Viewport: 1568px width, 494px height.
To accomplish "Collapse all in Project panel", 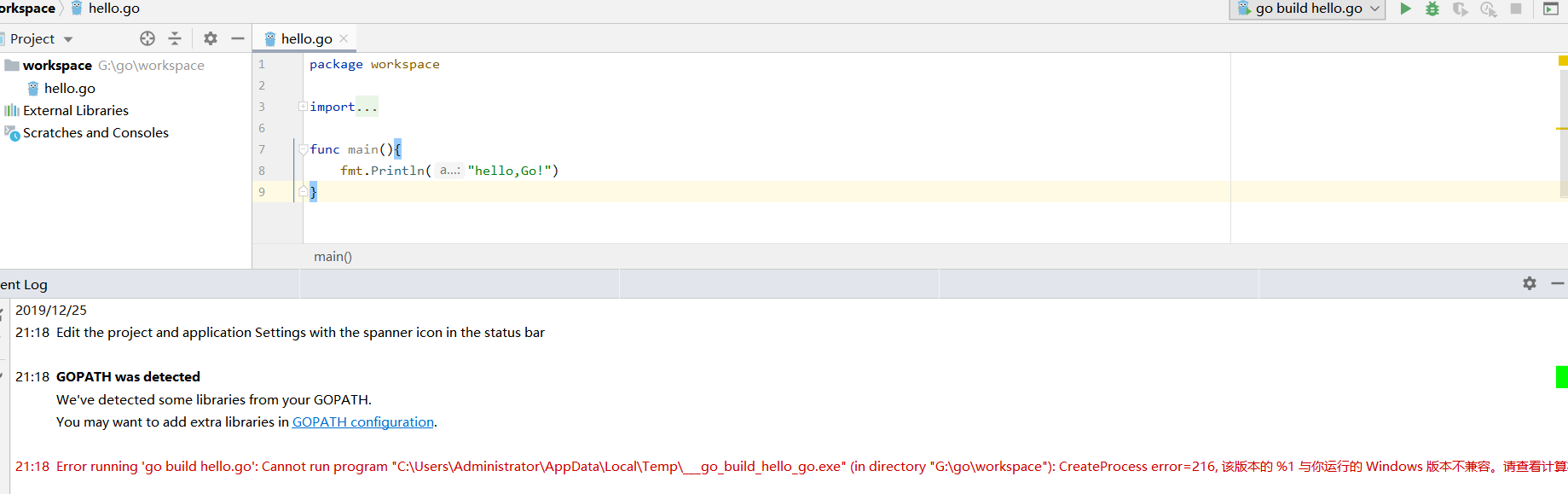I will 175,38.
